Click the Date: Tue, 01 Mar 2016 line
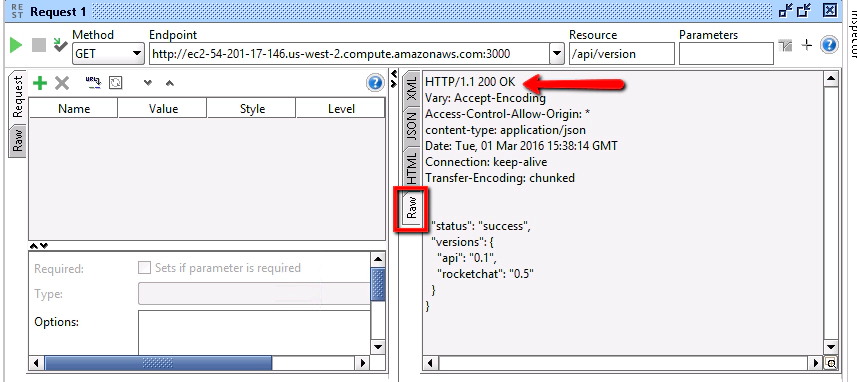Screen dimensions: 857x382 tap(521, 146)
